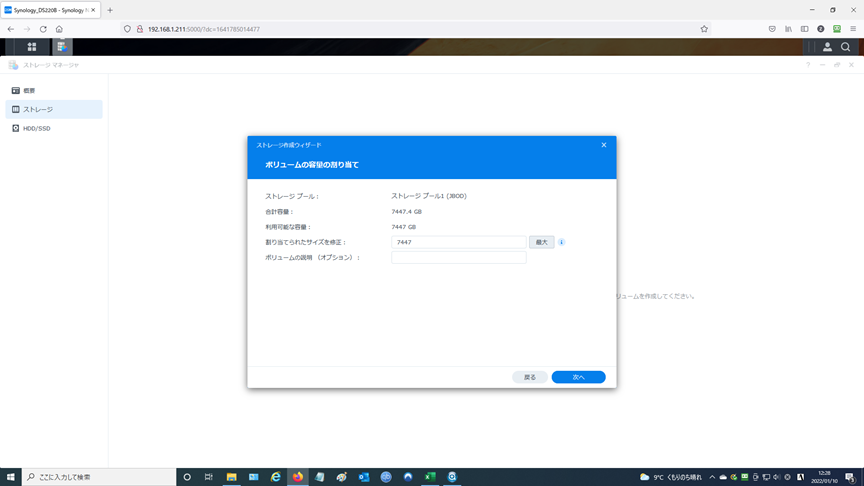Open Internet Explorer from the taskbar
Viewport: 864px width, 486px height.
click(276, 477)
